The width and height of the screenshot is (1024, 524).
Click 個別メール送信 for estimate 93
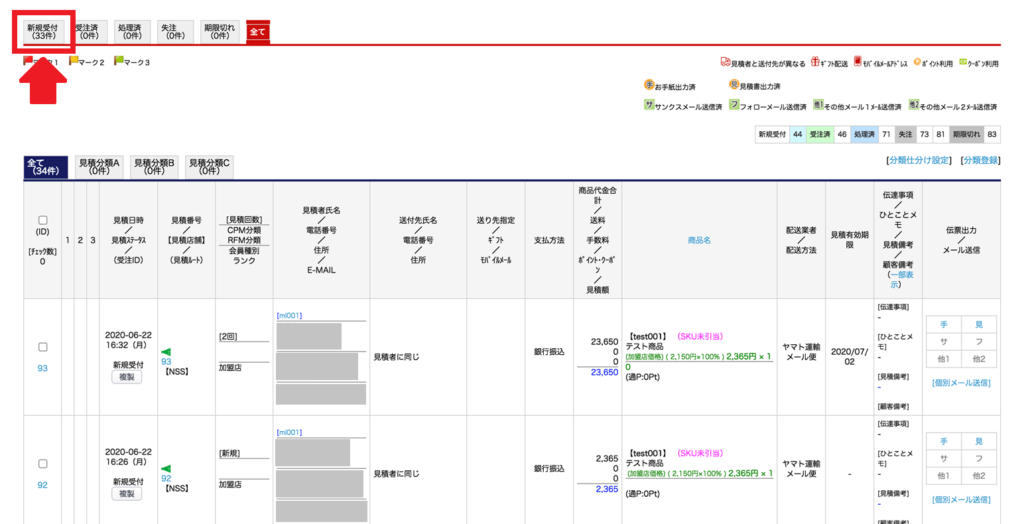tap(961, 383)
